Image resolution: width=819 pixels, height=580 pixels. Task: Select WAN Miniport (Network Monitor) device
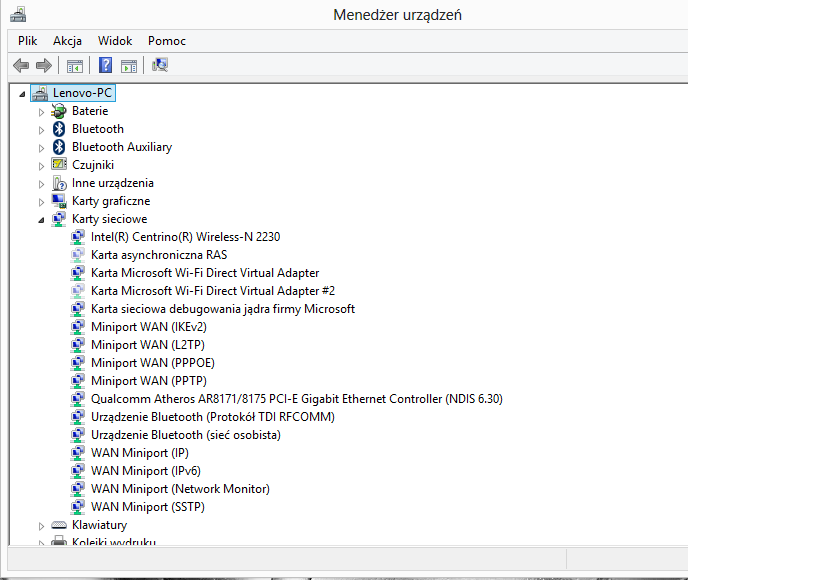[180, 489]
